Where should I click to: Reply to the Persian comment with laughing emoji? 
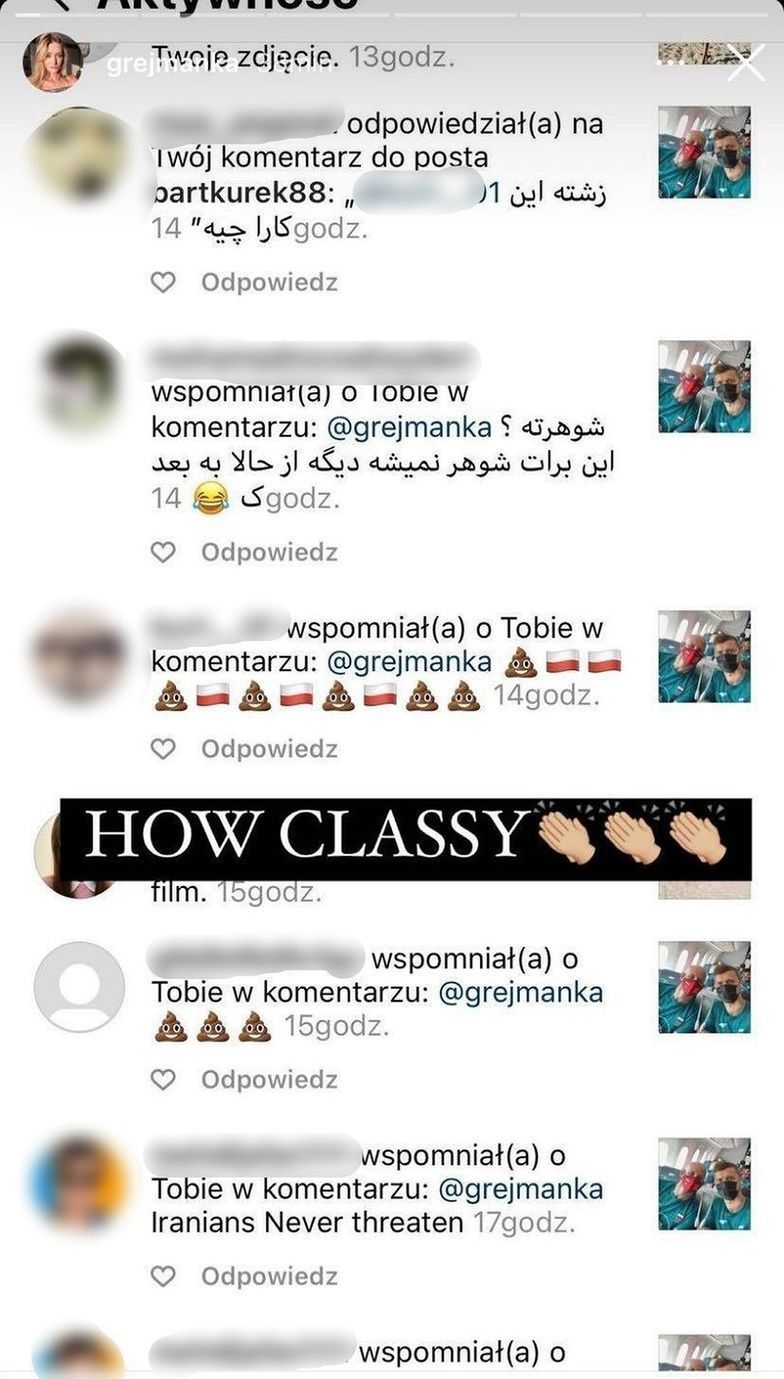pyautogui.click(x=269, y=552)
